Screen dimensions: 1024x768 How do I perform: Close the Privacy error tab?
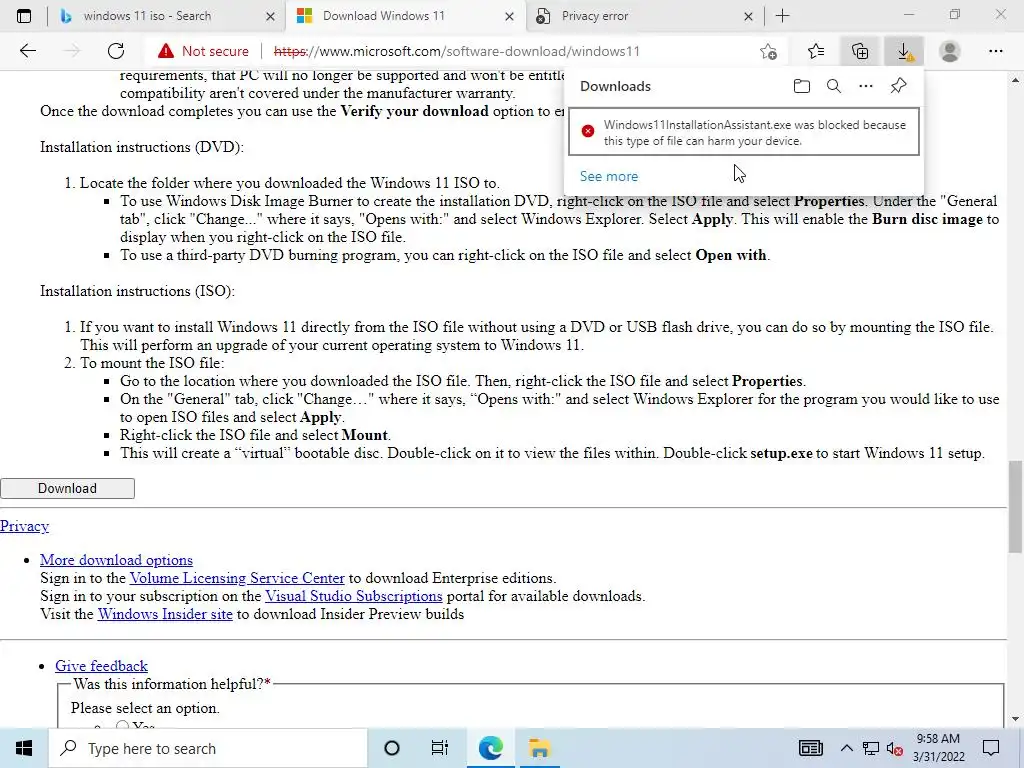(748, 17)
